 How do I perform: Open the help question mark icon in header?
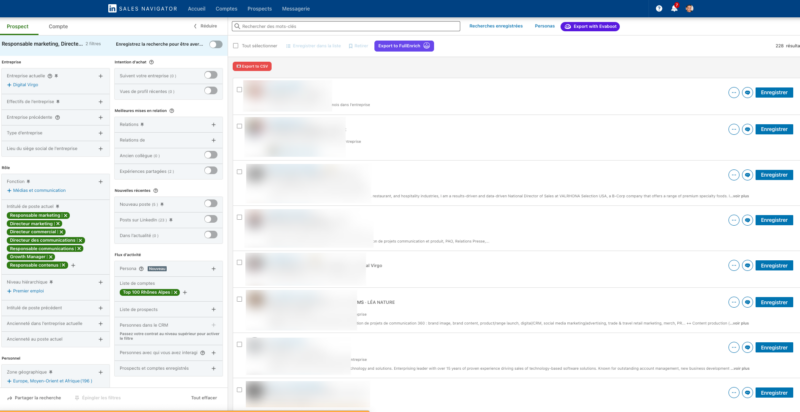point(659,9)
